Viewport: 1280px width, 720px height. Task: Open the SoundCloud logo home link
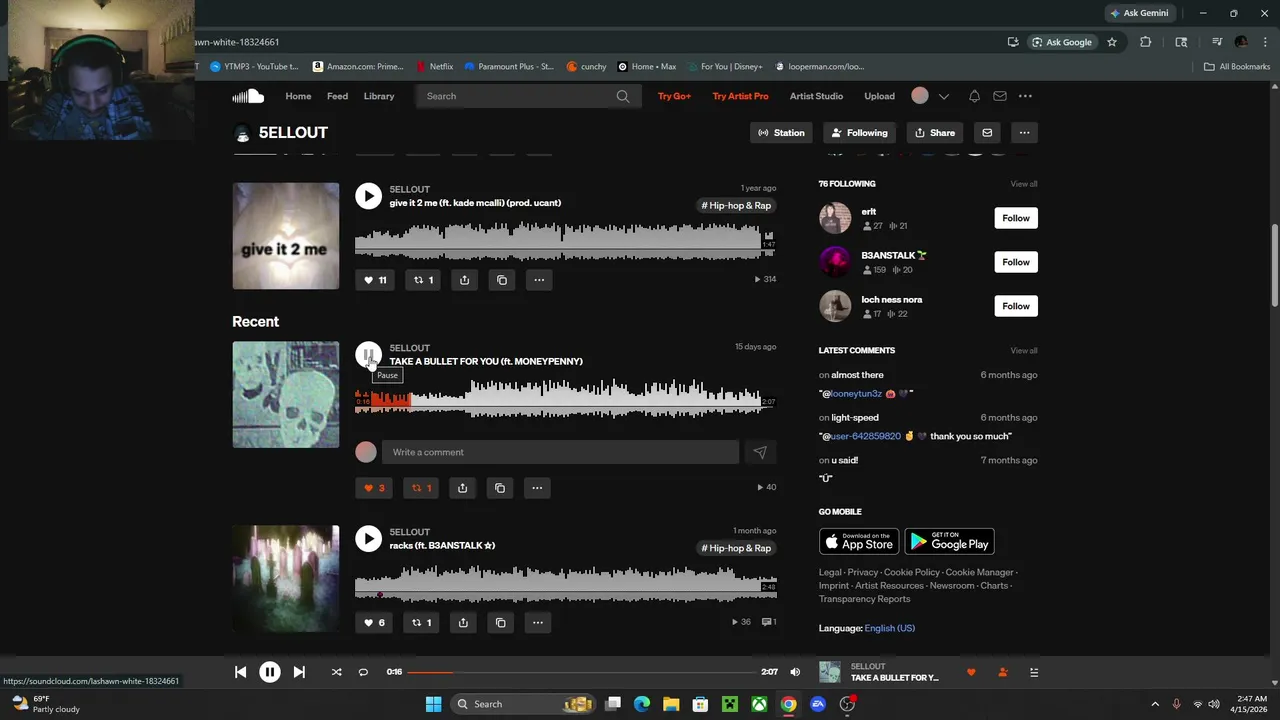tap(248, 96)
